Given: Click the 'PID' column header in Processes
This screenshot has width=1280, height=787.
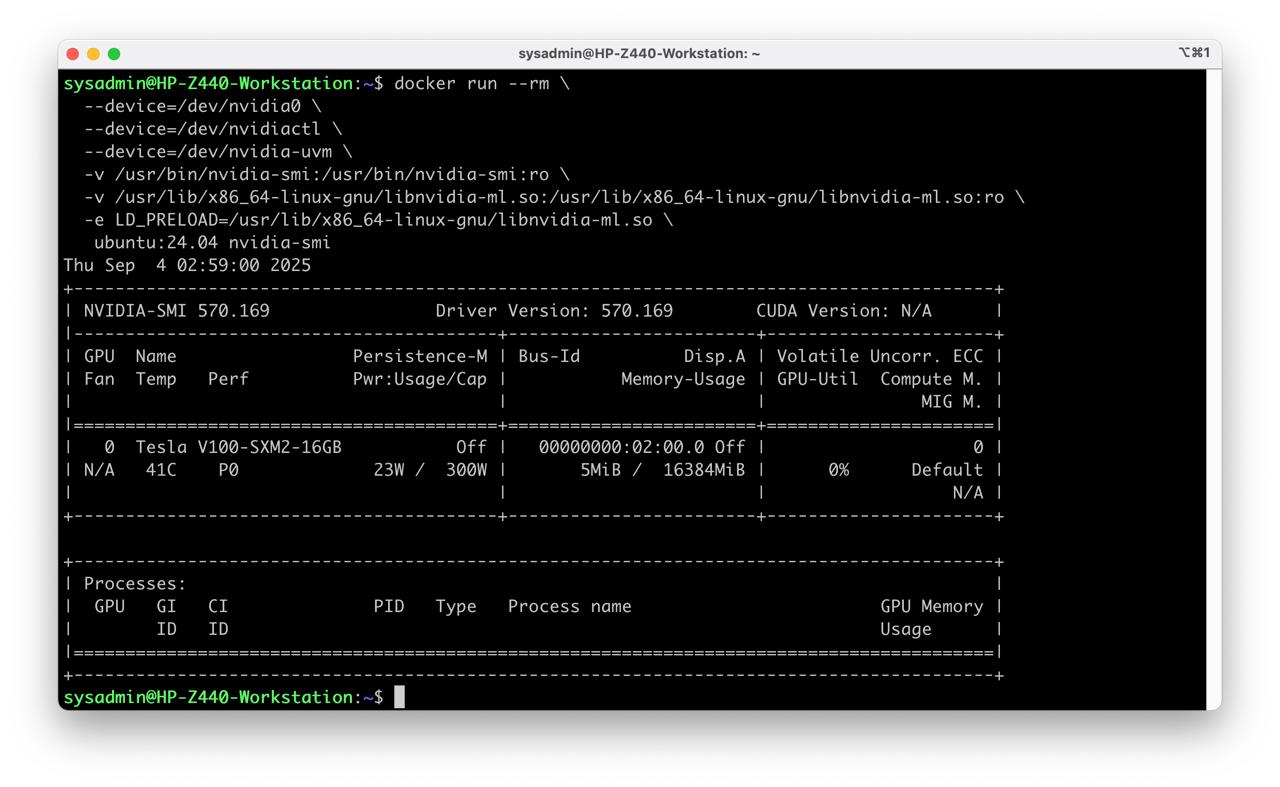Looking at the screenshot, I should click(389, 607).
